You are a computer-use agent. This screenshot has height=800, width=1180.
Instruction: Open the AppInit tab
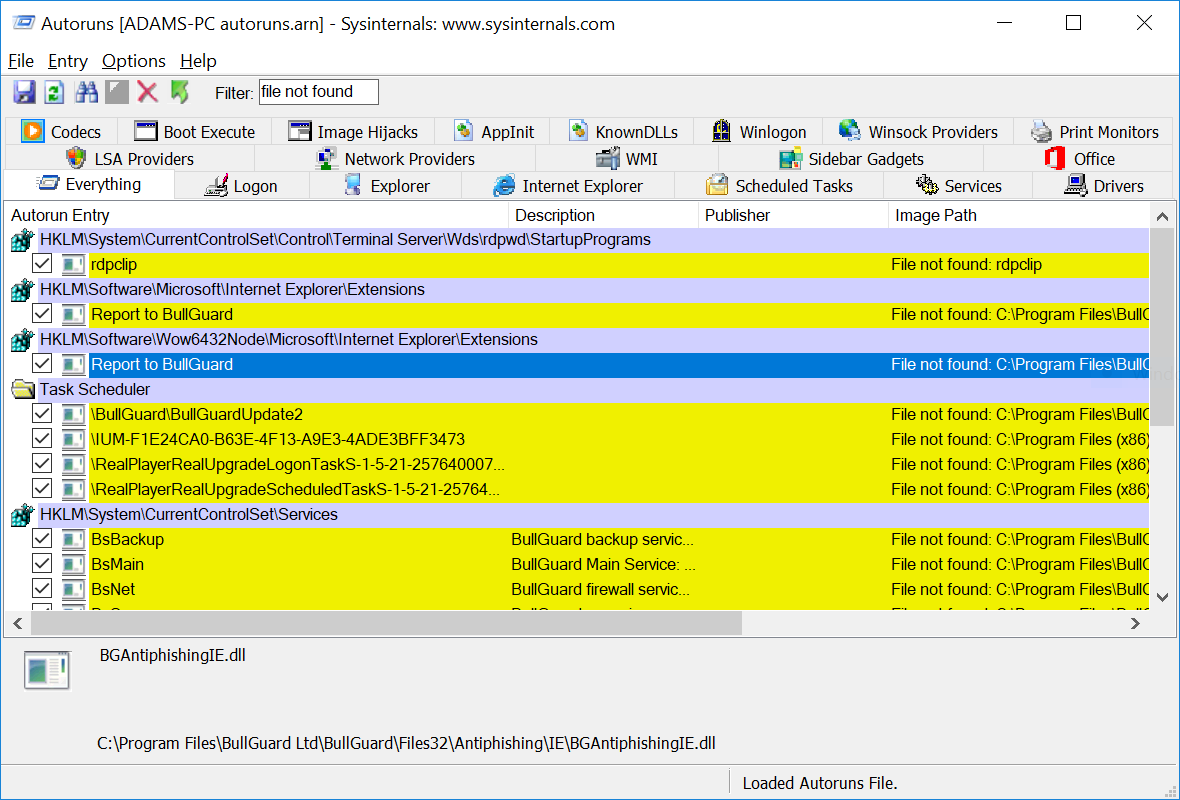(x=494, y=132)
